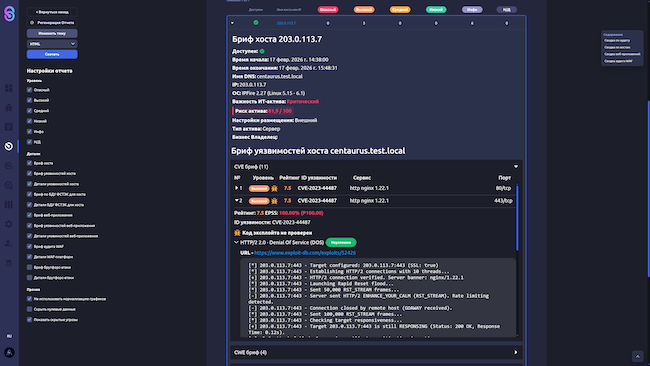Click the 'Высокий' badge in row 1
Screen dimensions: 650x366
click(259, 188)
